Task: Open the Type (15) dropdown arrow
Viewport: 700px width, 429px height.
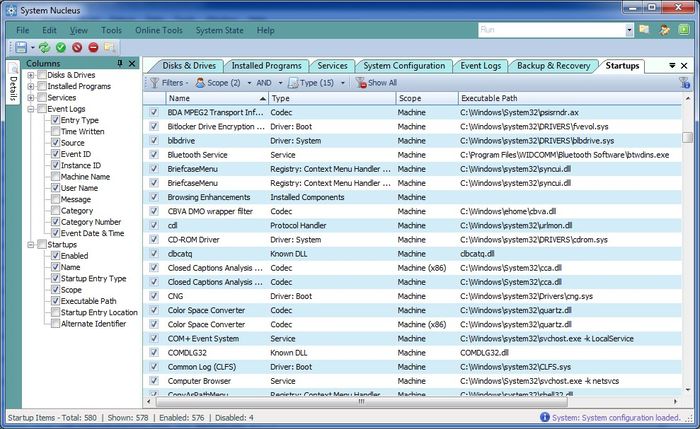Action: (343, 83)
